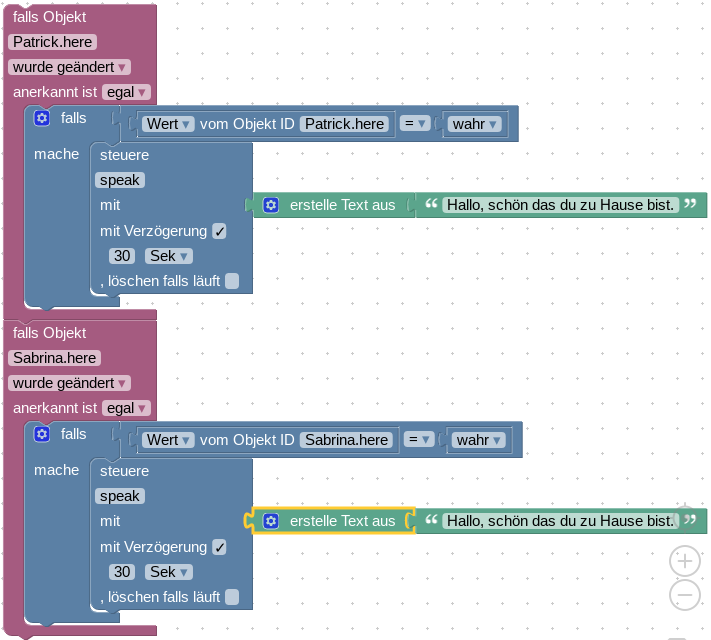Edit 30 delay value in Patrick block
Screen dimensions: 711x640
point(122,256)
